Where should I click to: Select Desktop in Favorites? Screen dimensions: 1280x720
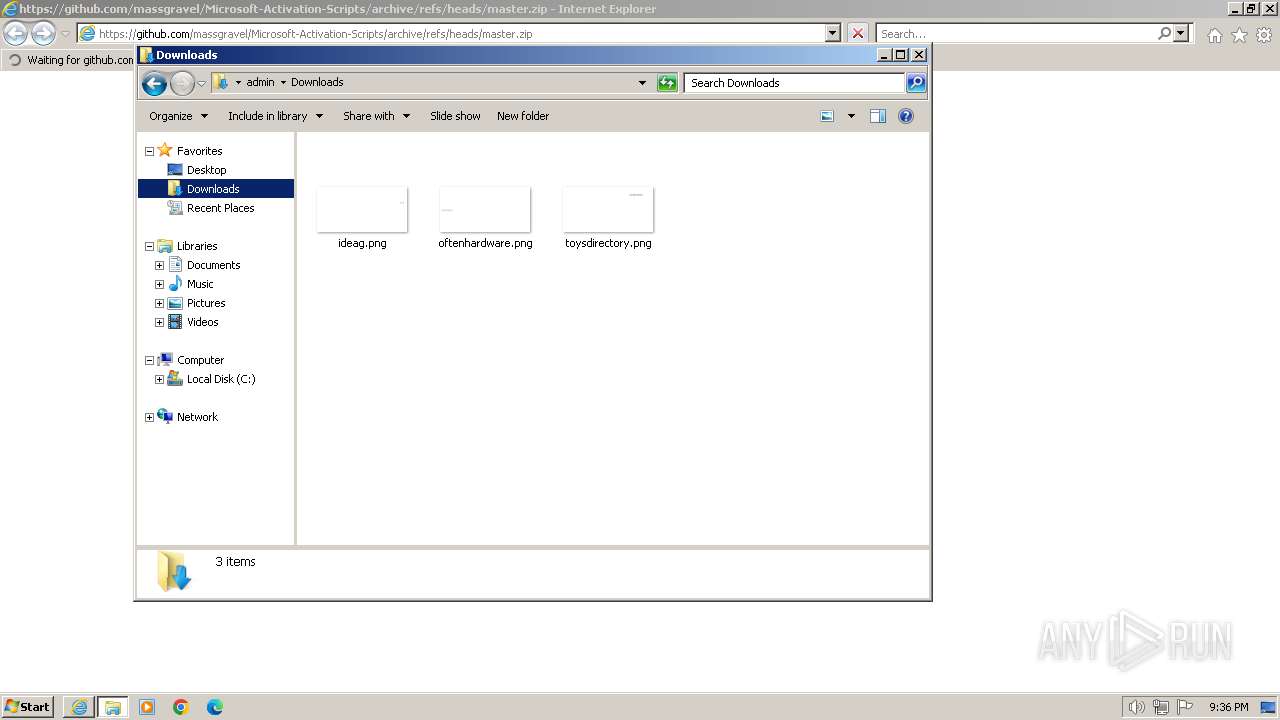[206, 170]
